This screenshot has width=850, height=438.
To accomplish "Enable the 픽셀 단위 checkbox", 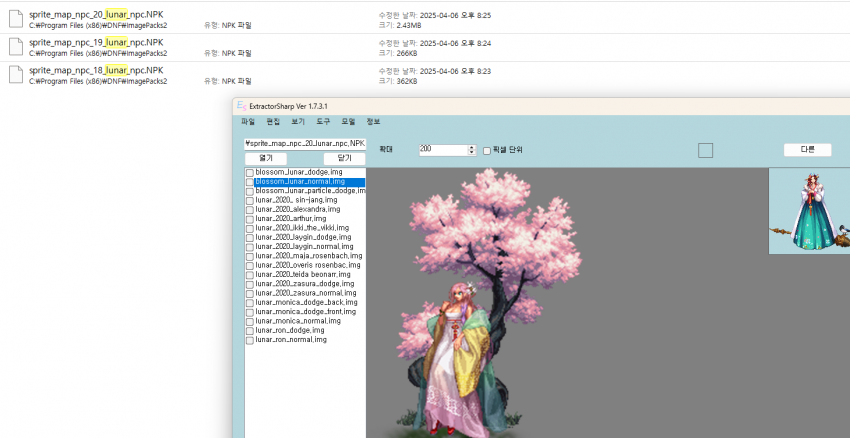I will click(x=487, y=150).
